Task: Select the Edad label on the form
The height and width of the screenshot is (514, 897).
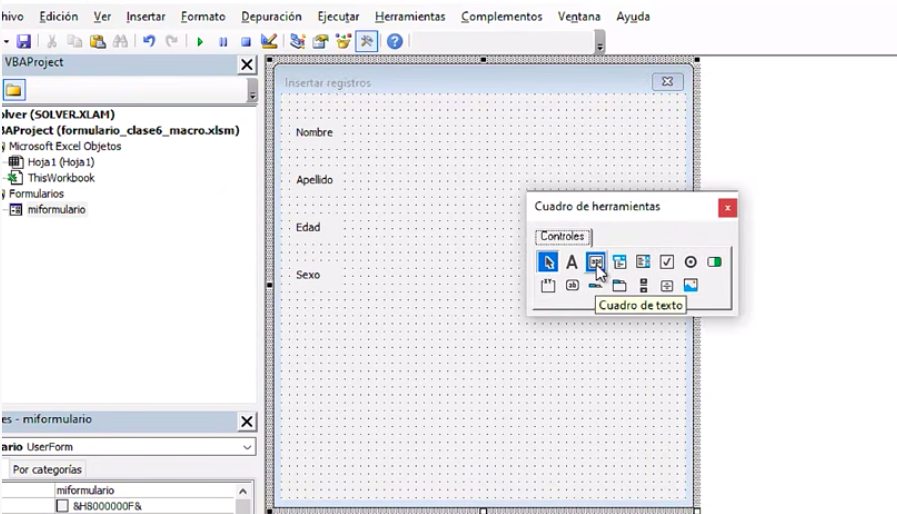Action: [308, 227]
